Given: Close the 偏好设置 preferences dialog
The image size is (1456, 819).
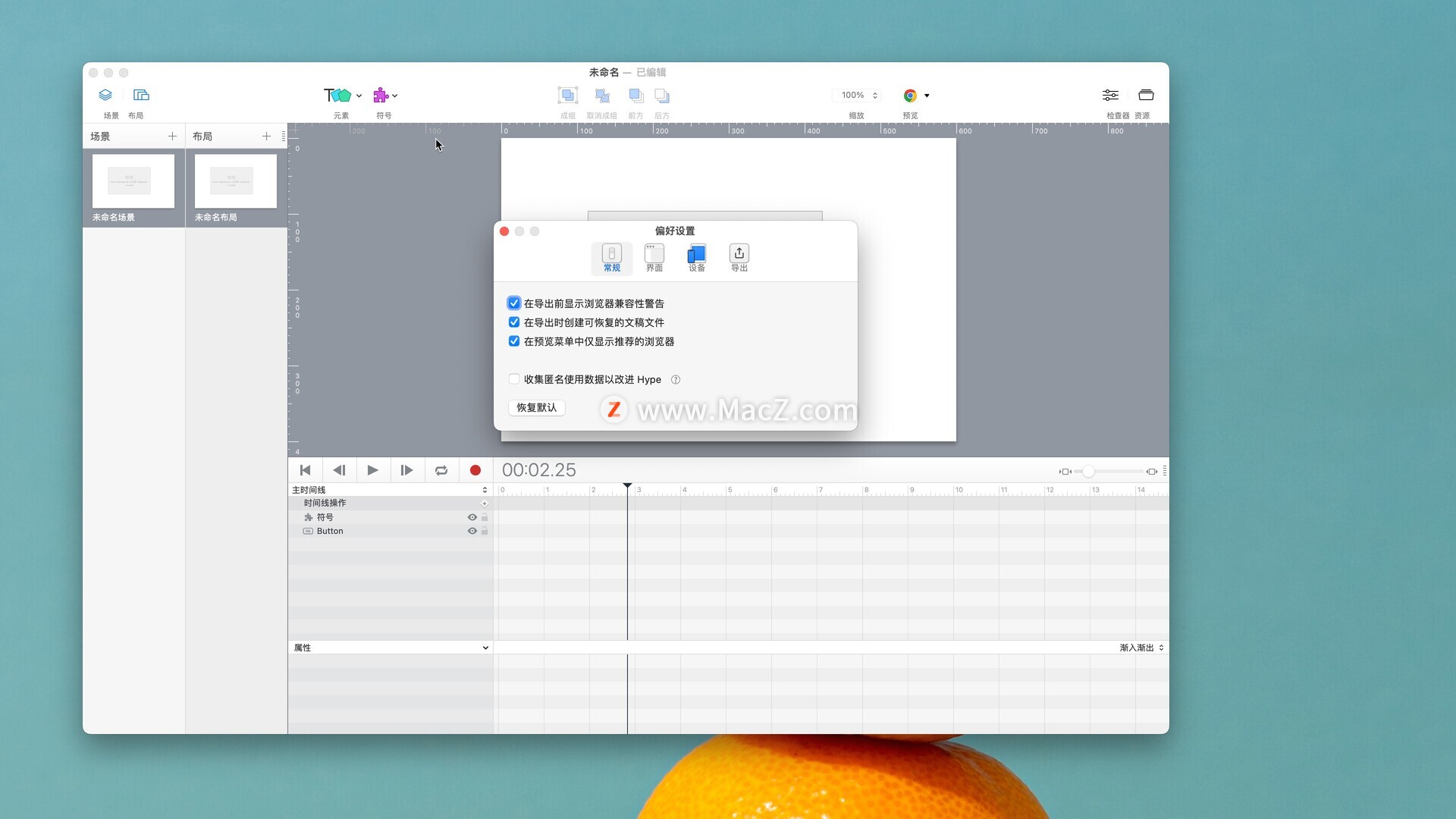Looking at the screenshot, I should 504,231.
